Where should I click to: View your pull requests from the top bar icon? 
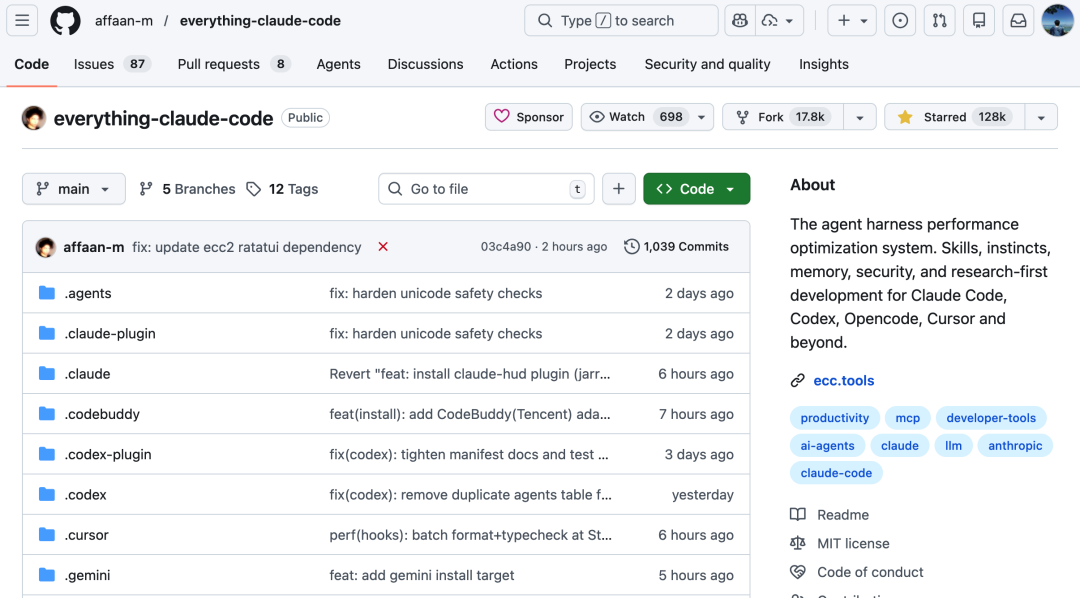[939, 20]
